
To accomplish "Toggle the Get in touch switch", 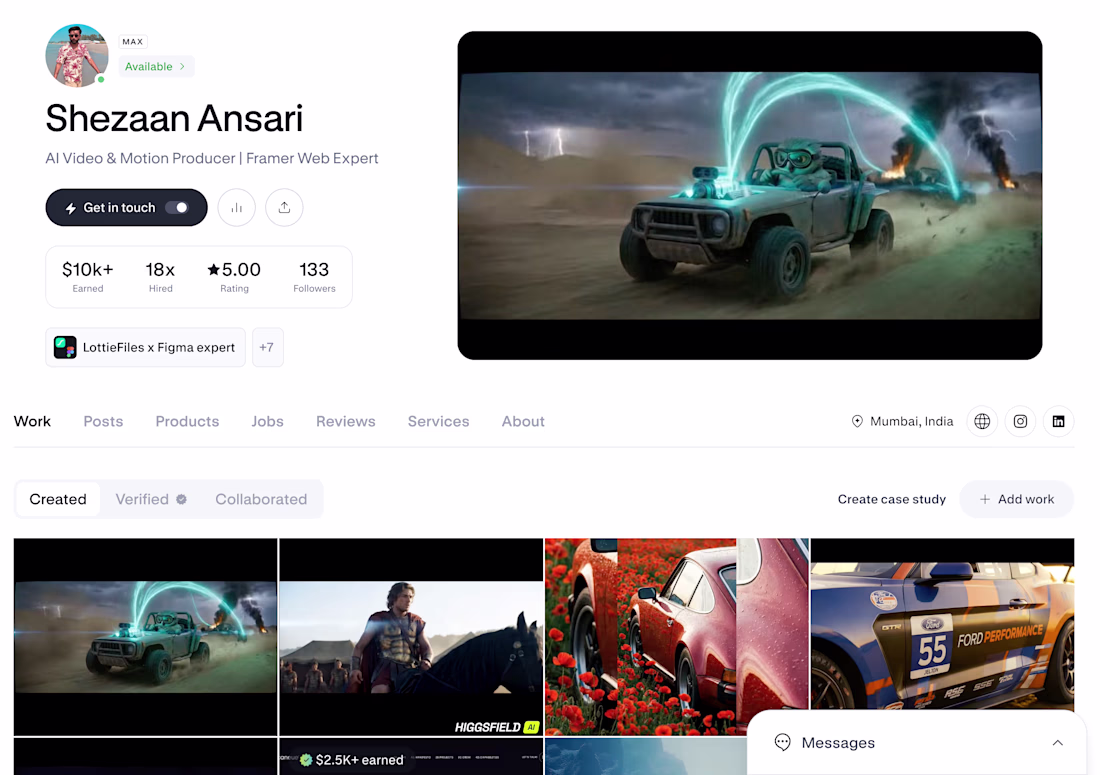I will (x=177, y=208).
